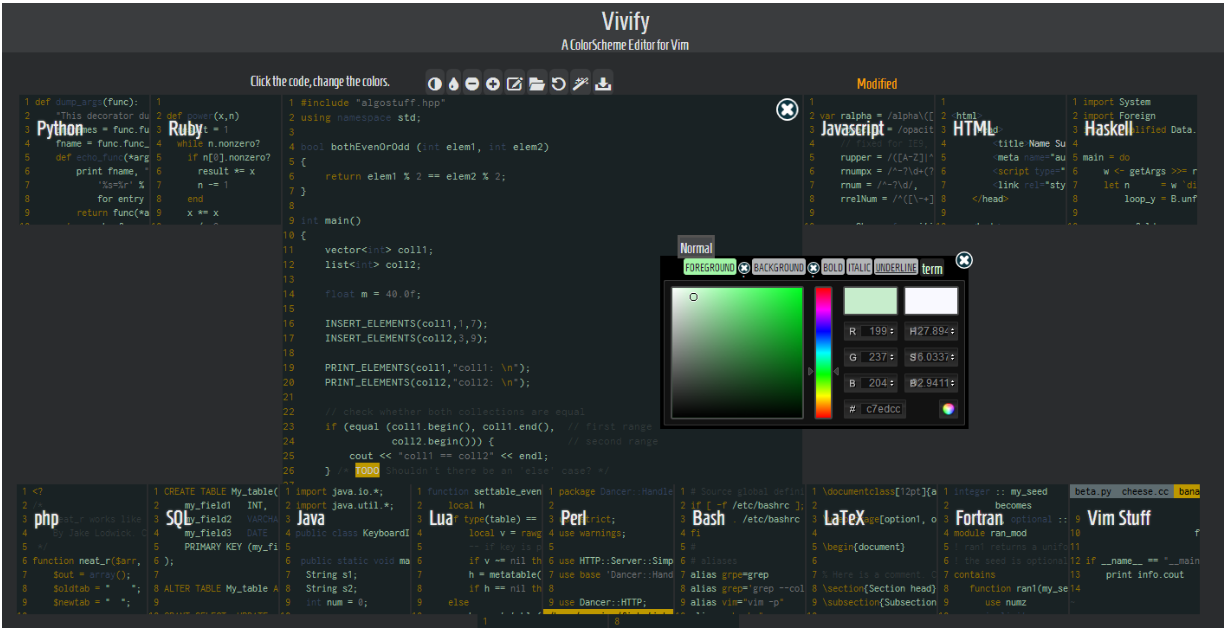This screenshot has height=631, width=1225.
Task: Clear the foreground color with its x icon
Action: [x=744, y=268]
